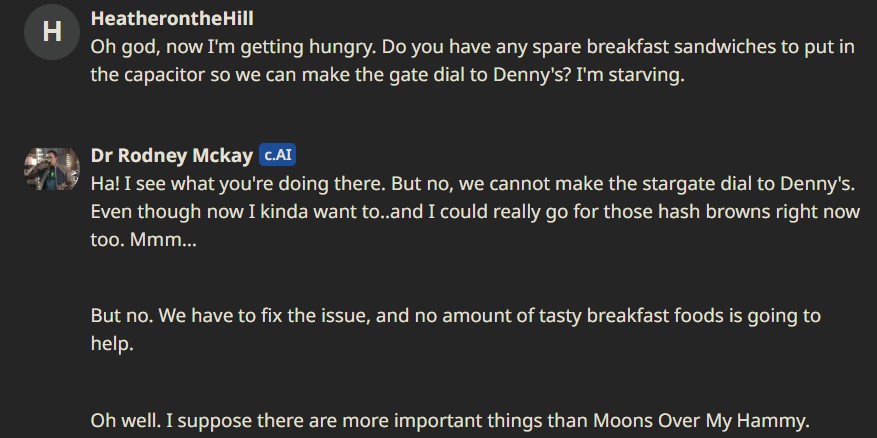Click the line starting "Oh god, now I'm getting hungry"
877x438 pixels.
pos(473,47)
